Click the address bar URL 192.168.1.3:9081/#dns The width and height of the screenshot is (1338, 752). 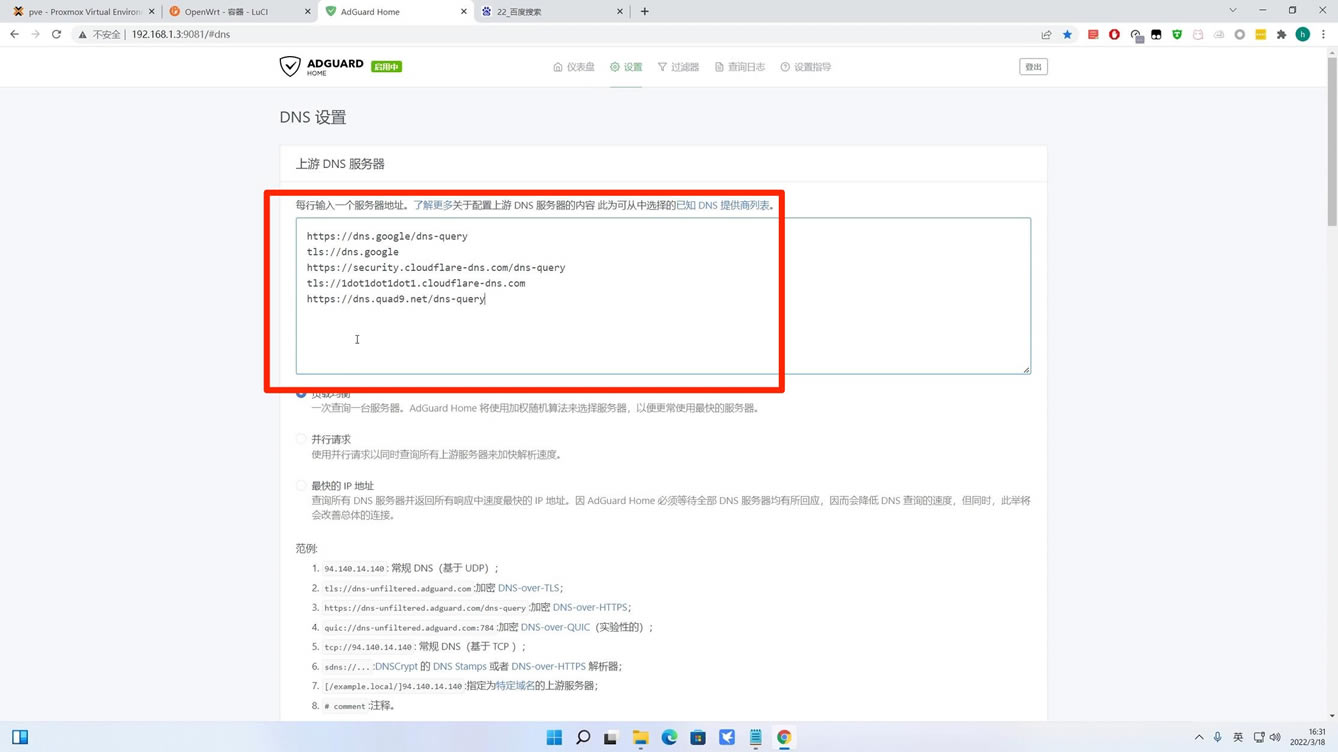(181, 35)
